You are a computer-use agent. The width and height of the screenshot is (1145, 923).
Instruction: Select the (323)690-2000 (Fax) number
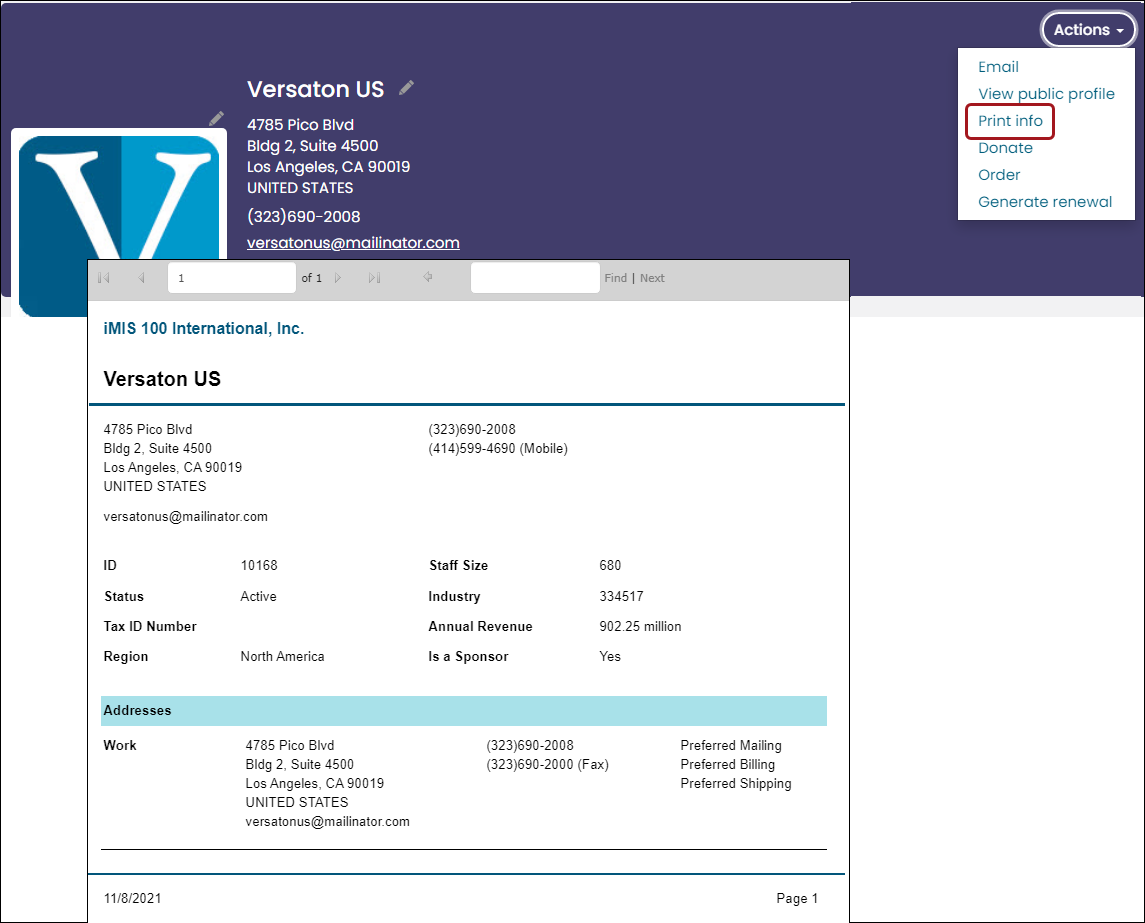[548, 765]
